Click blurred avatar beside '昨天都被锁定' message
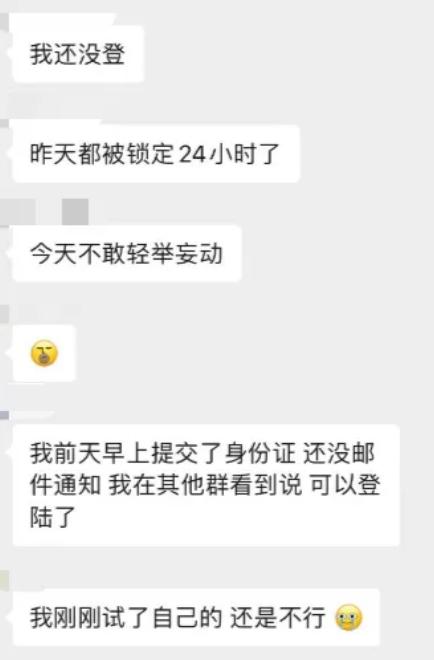434x660 pixels. click(4, 123)
